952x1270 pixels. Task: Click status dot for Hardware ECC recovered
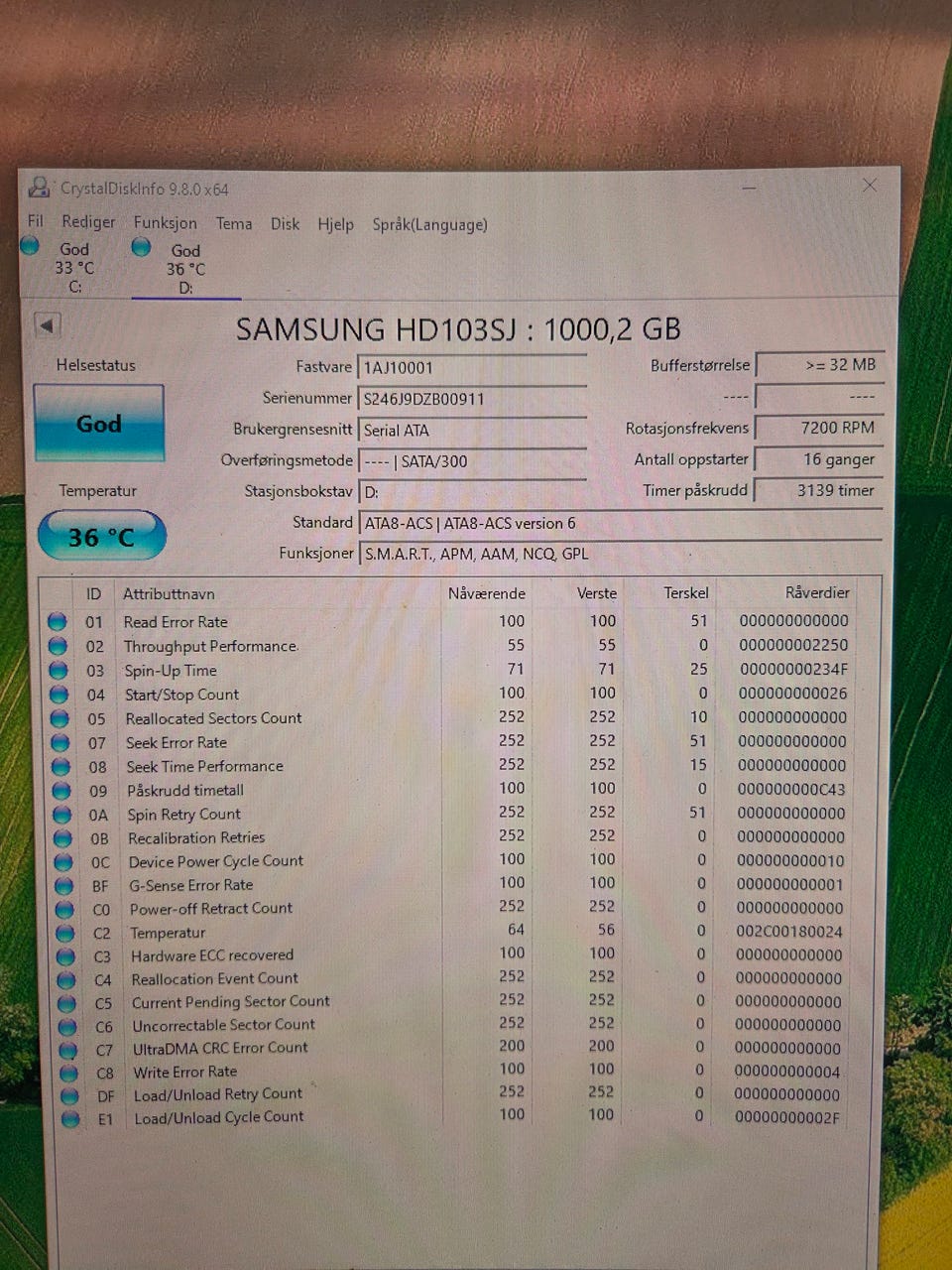(65, 956)
